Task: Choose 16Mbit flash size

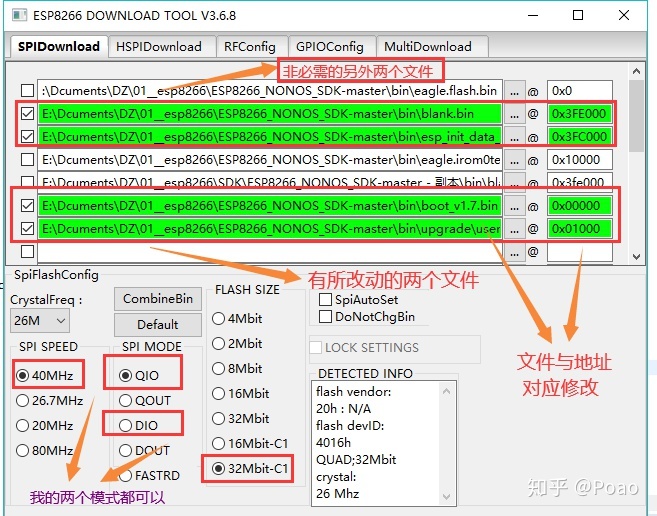Action: pyautogui.click(x=241, y=394)
